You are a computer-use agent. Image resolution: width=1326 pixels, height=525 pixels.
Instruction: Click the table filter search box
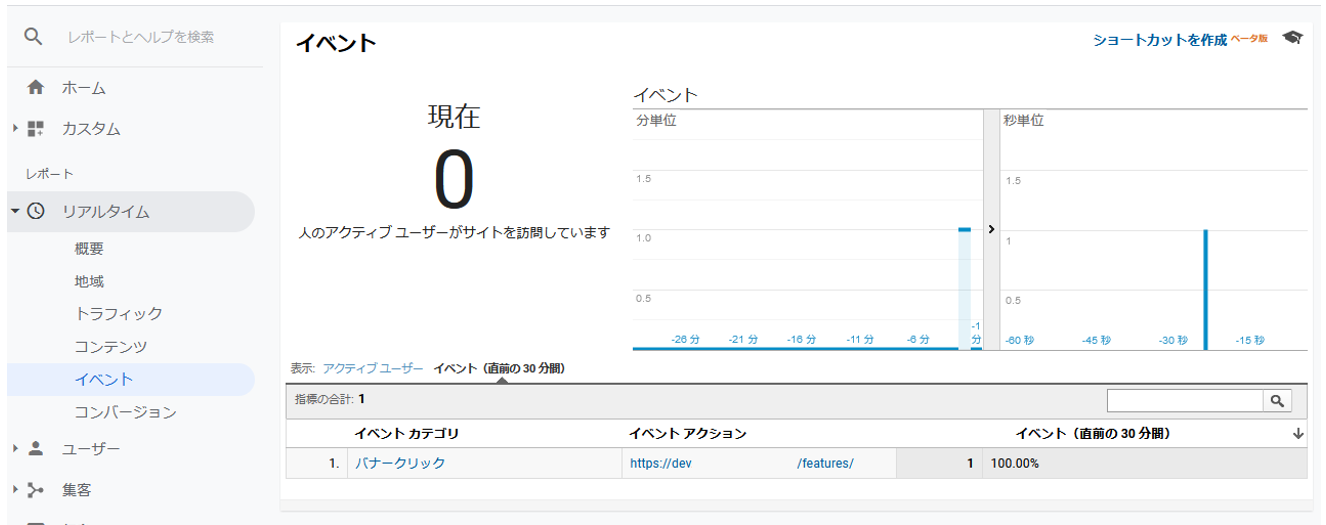pos(1185,400)
